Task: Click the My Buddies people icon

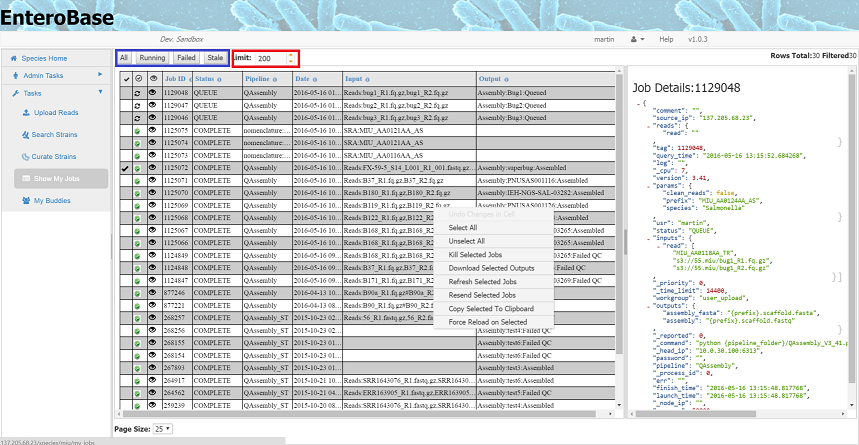Action: [26, 201]
